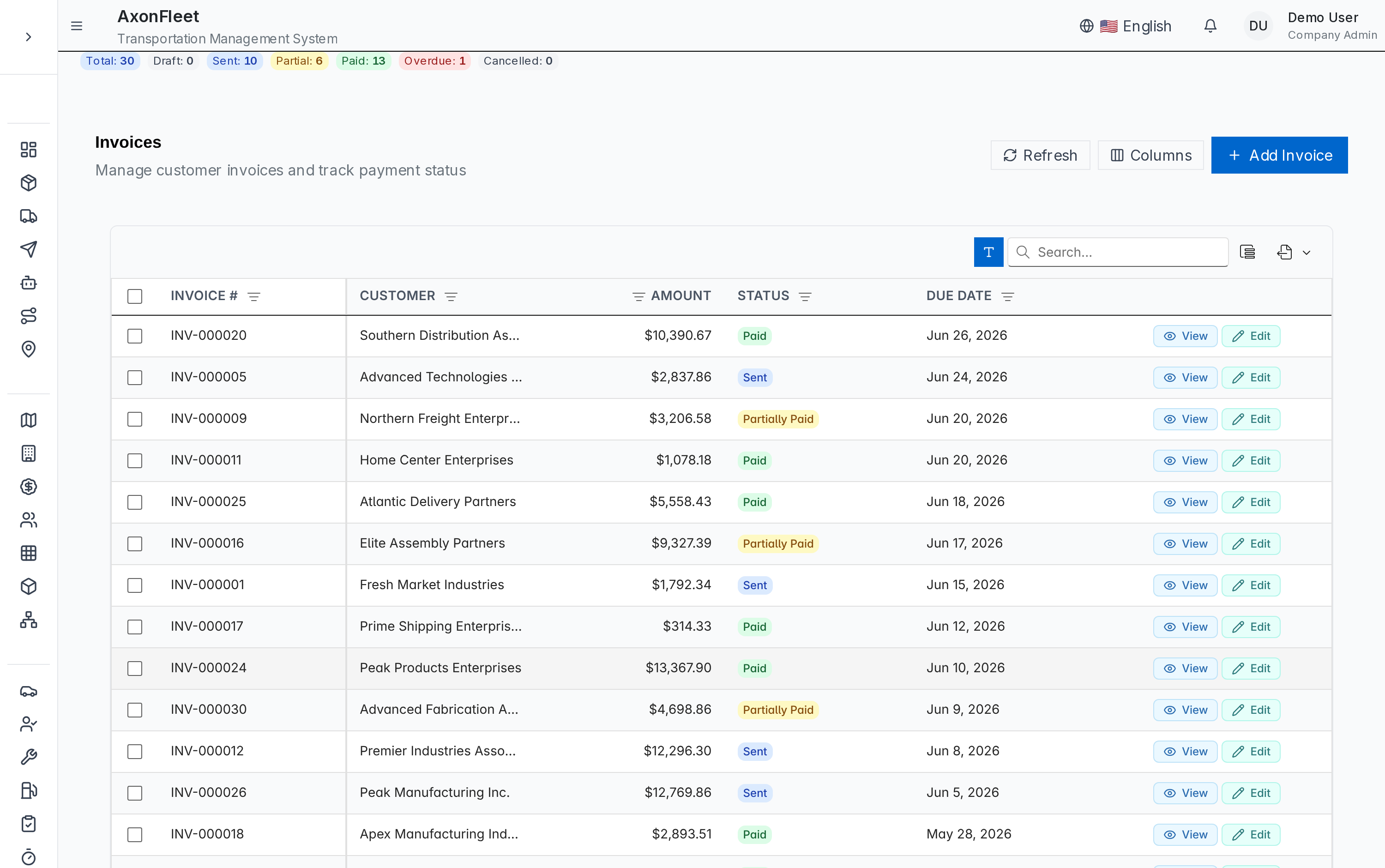This screenshot has width=1385, height=868.
Task: Open the paper plane dispatch icon
Action: 29,249
